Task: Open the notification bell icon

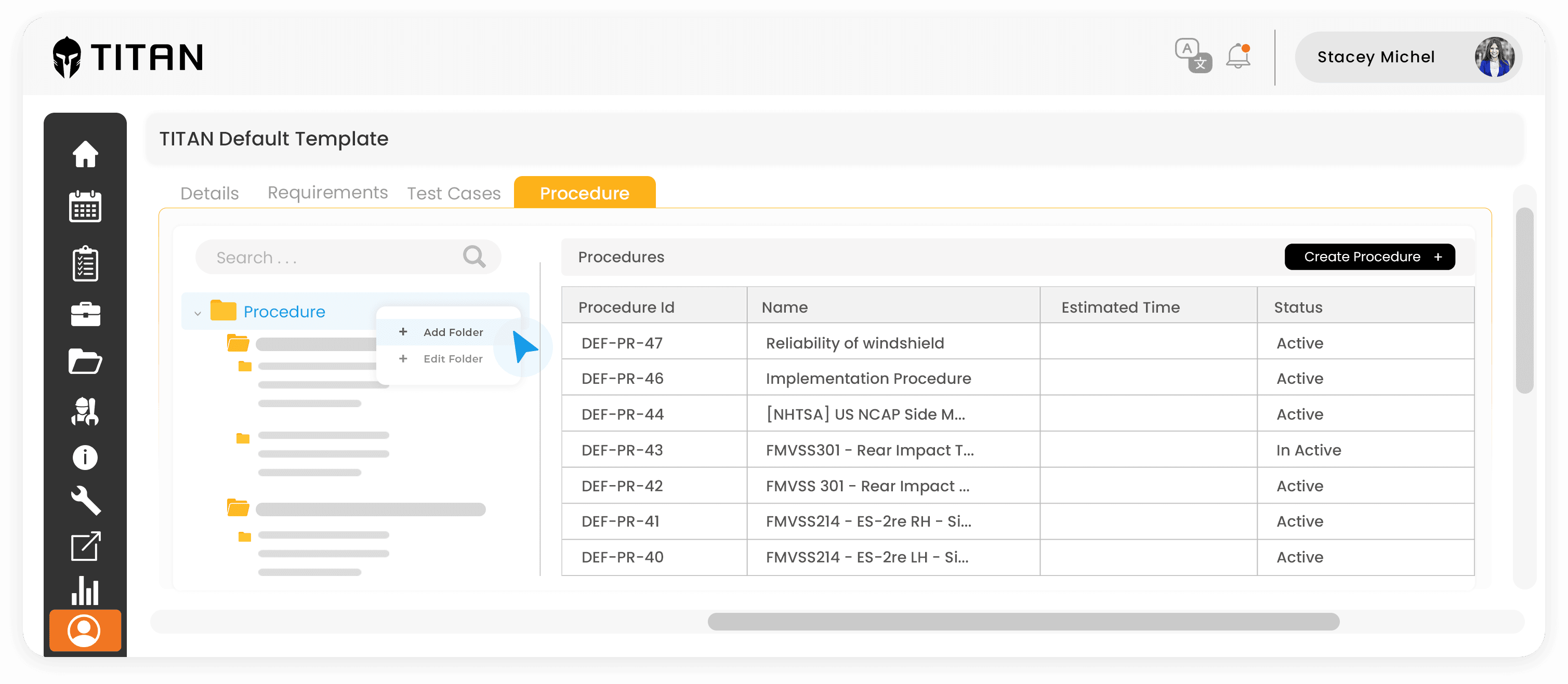Action: click(1238, 57)
